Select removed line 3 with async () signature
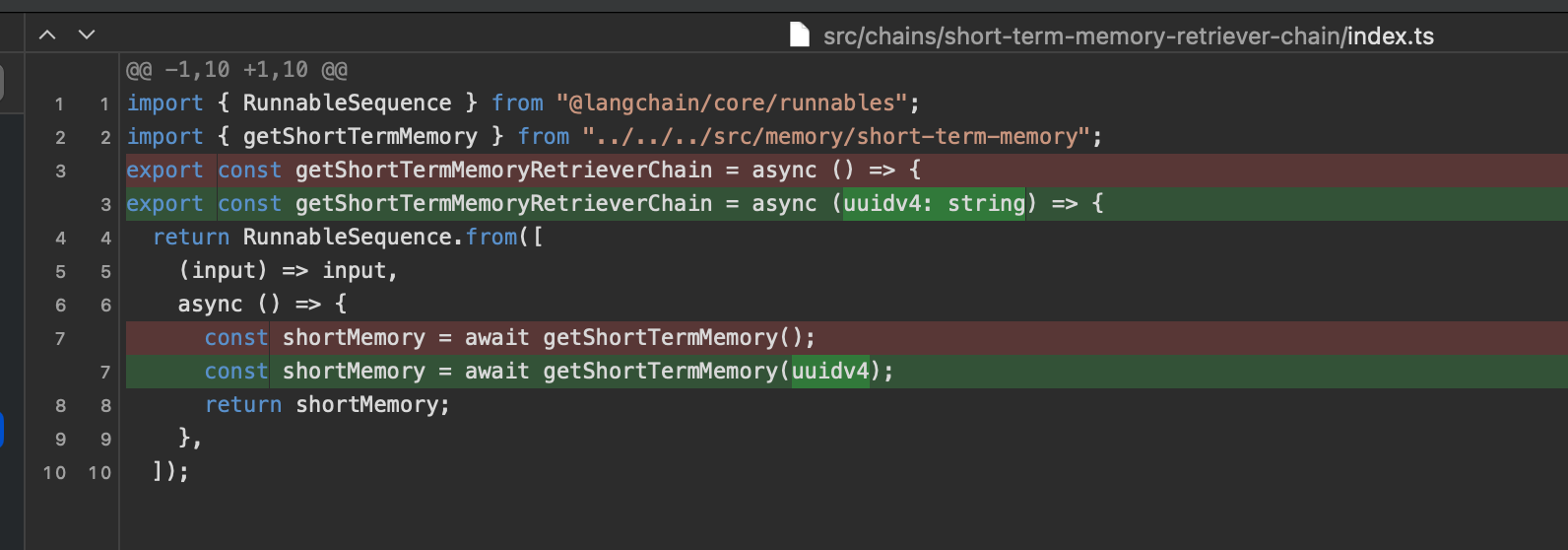1568x550 pixels. (x=847, y=171)
